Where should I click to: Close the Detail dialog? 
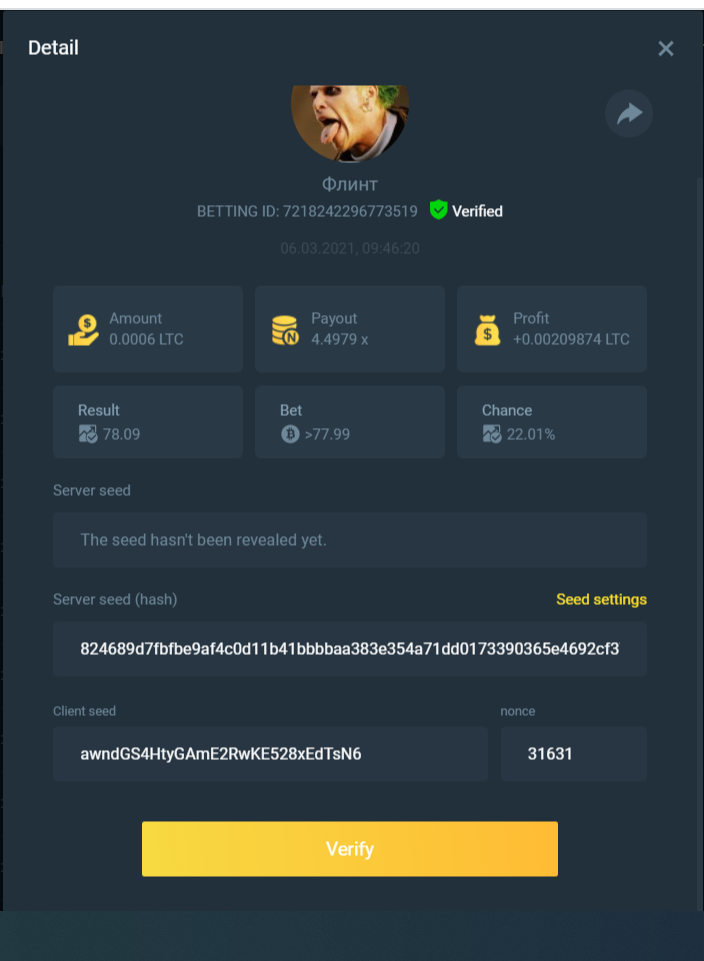[665, 48]
